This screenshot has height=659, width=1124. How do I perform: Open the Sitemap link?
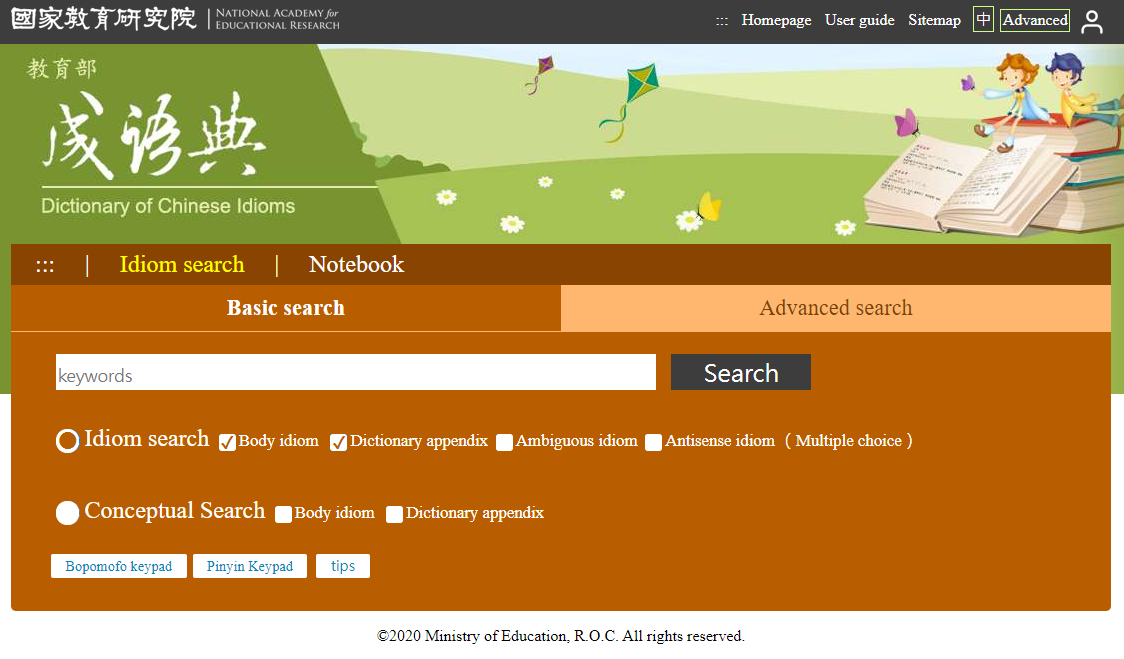934,20
